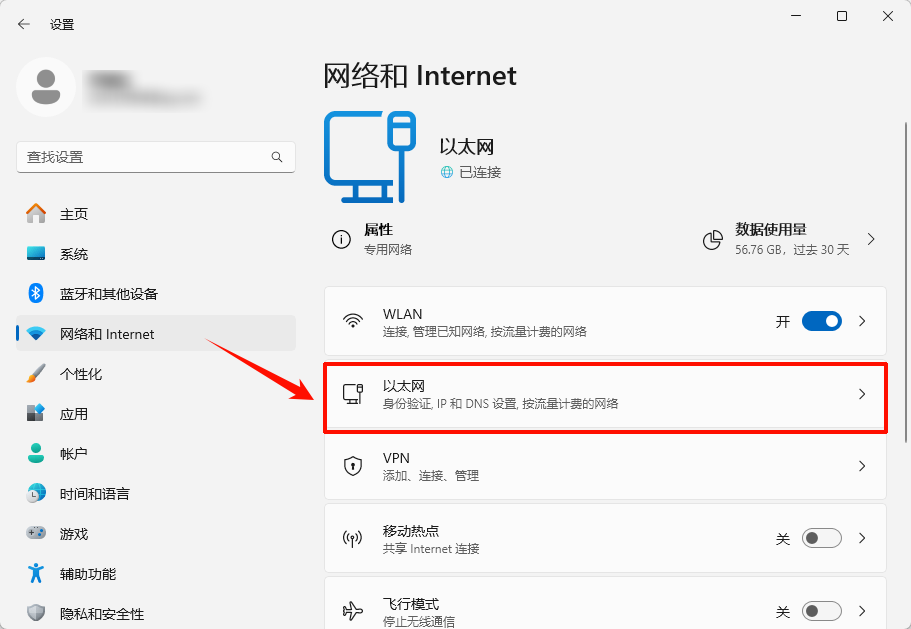Select 个性化 in the sidebar menu

(80, 373)
